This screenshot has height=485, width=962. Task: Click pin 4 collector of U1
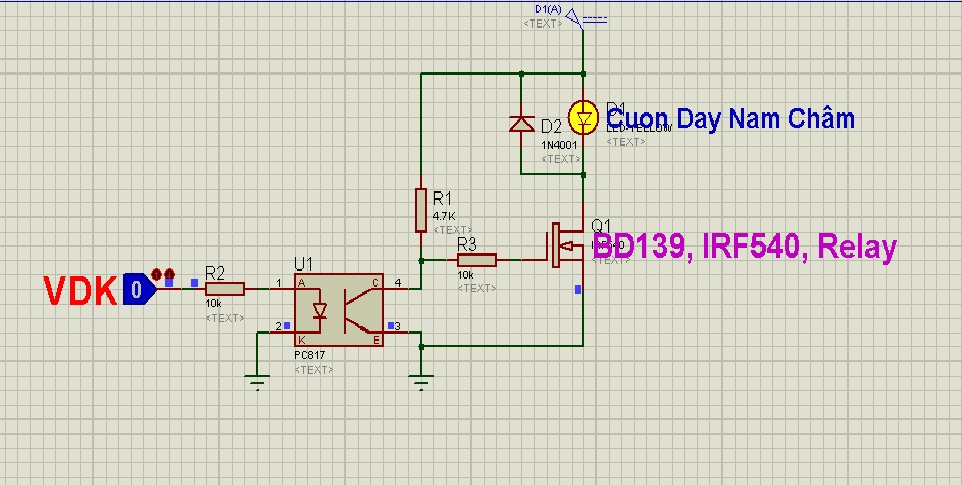(x=398, y=283)
